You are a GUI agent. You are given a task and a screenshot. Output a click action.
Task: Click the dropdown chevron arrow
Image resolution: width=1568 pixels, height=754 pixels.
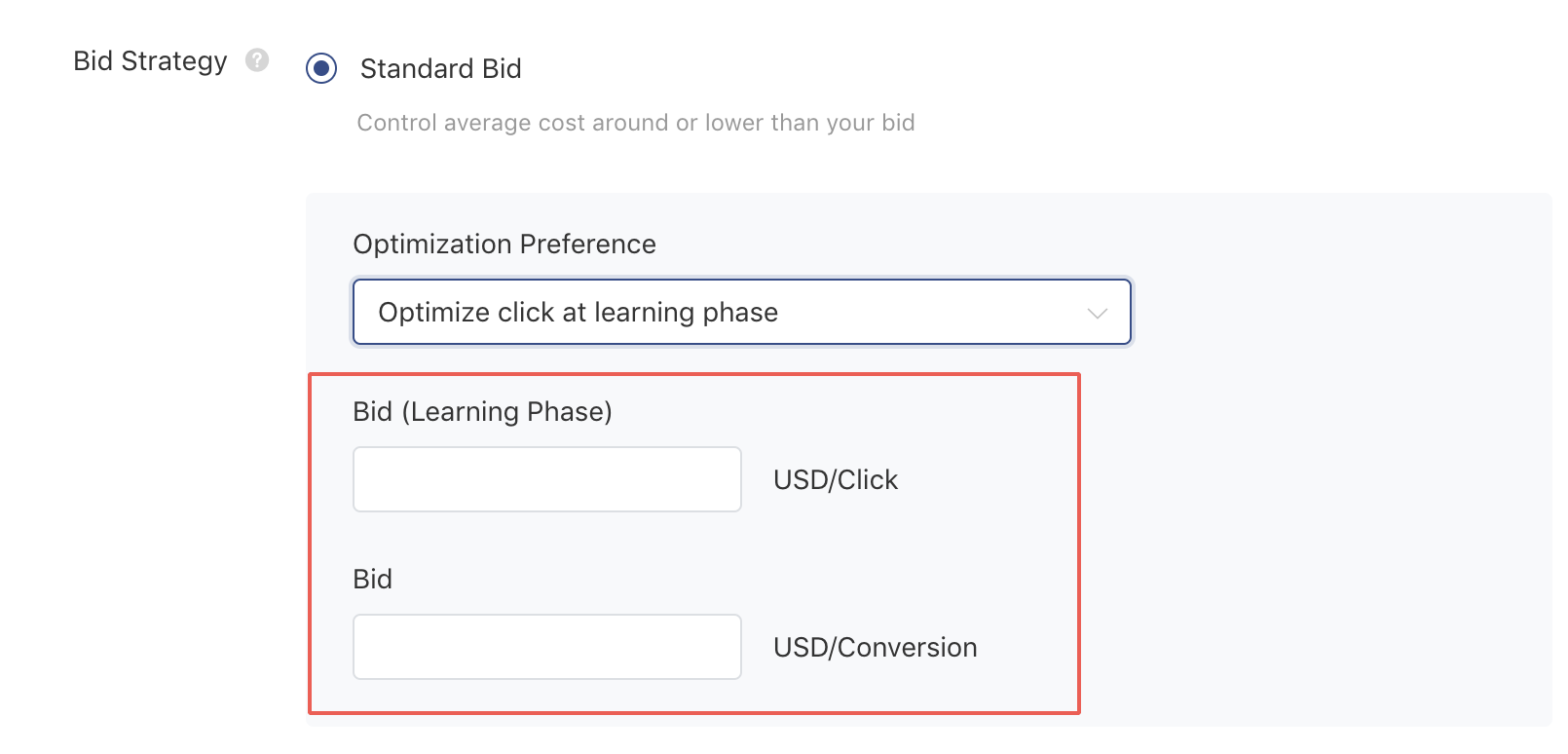(1097, 313)
